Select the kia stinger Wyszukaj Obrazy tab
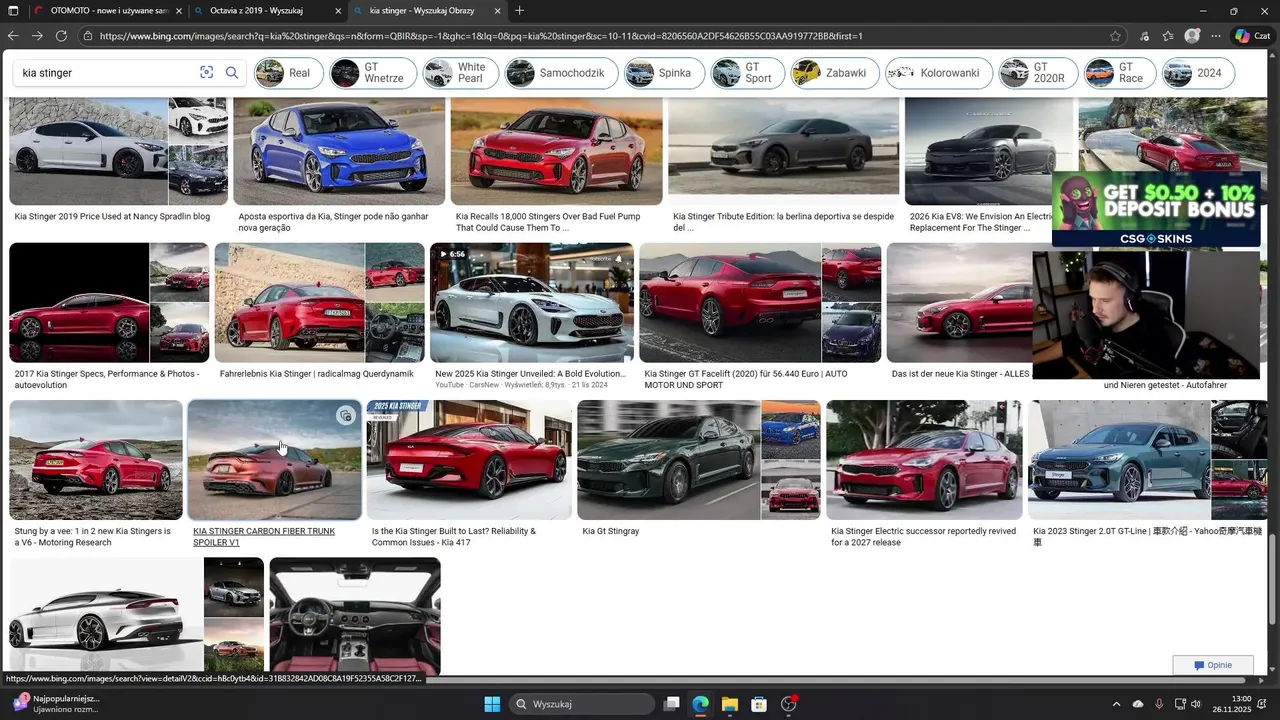Viewport: 1280px width, 720px height. (x=428, y=11)
